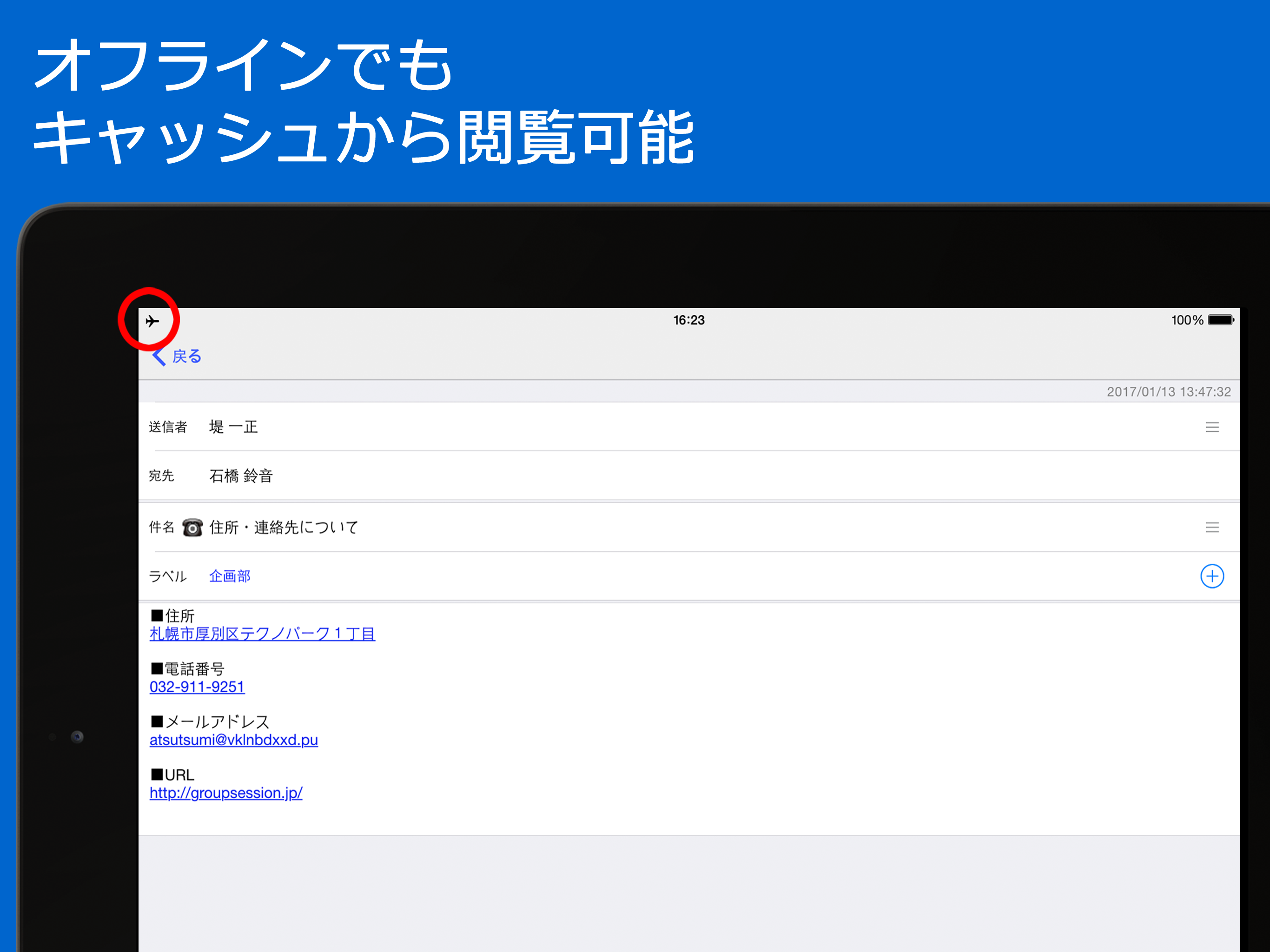Viewport: 1270px width, 952px height.
Task: Open the menu icon on 送信者 row
Action: pos(1212,427)
